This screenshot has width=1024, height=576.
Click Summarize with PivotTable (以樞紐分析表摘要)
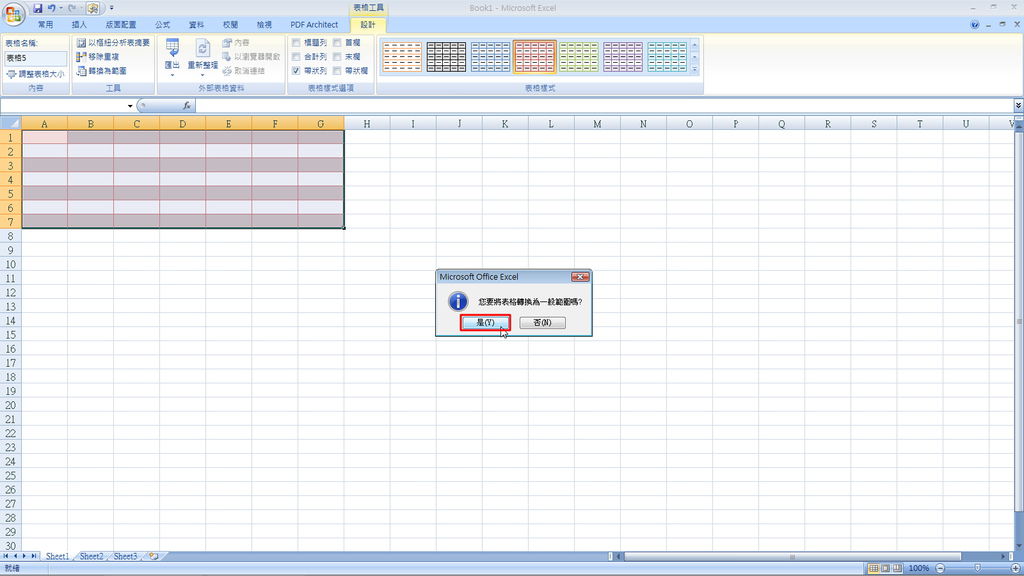[113, 42]
